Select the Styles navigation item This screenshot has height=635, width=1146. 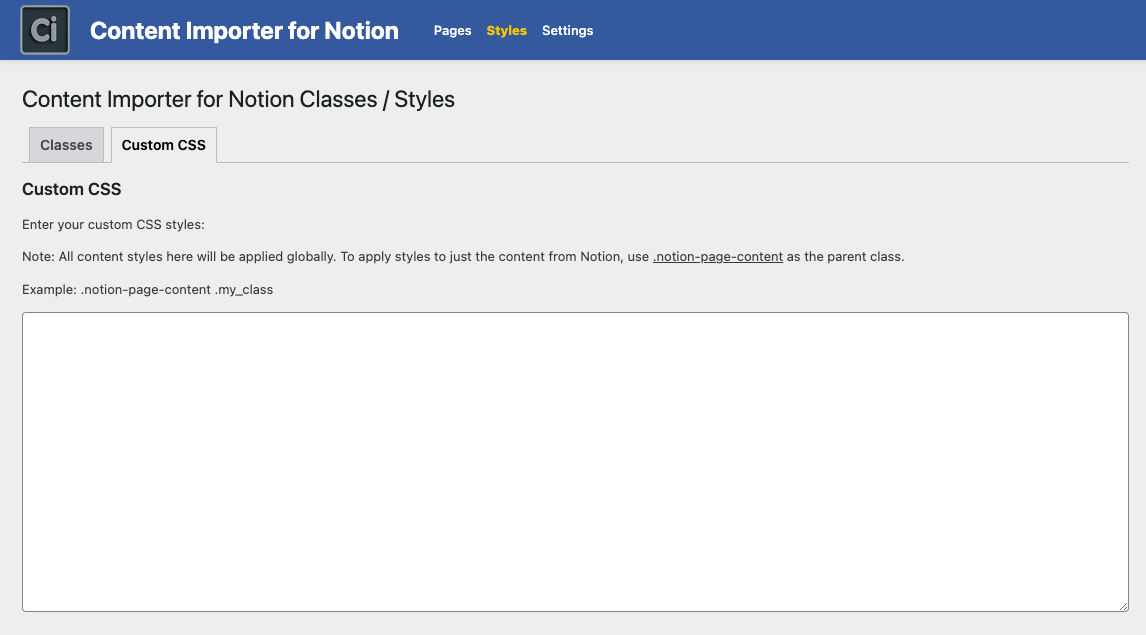(x=506, y=31)
